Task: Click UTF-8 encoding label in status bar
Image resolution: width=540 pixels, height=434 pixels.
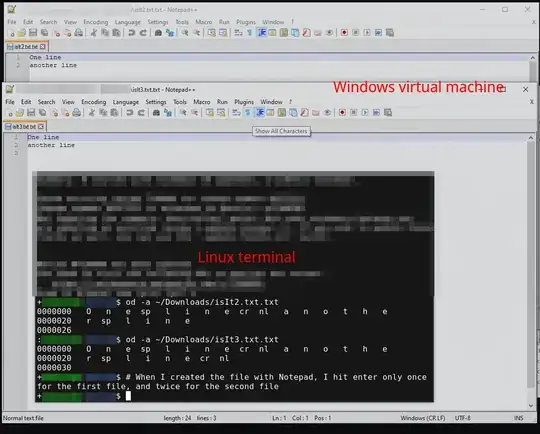Action: (x=463, y=418)
